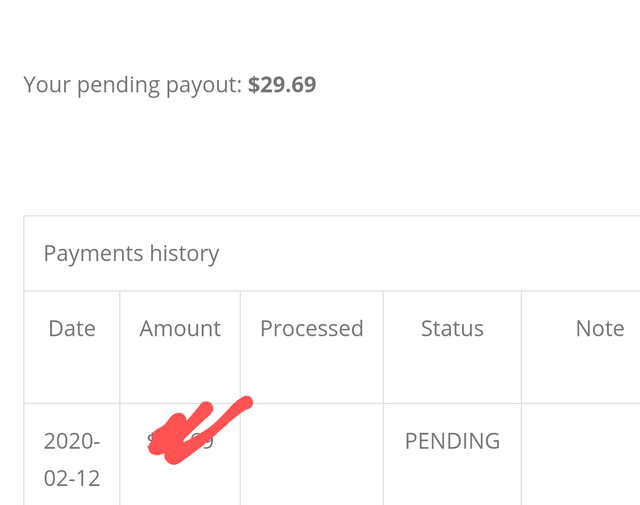Click the word "Your" in payout line
This screenshot has height=505, width=640.
click(x=45, y=85)
